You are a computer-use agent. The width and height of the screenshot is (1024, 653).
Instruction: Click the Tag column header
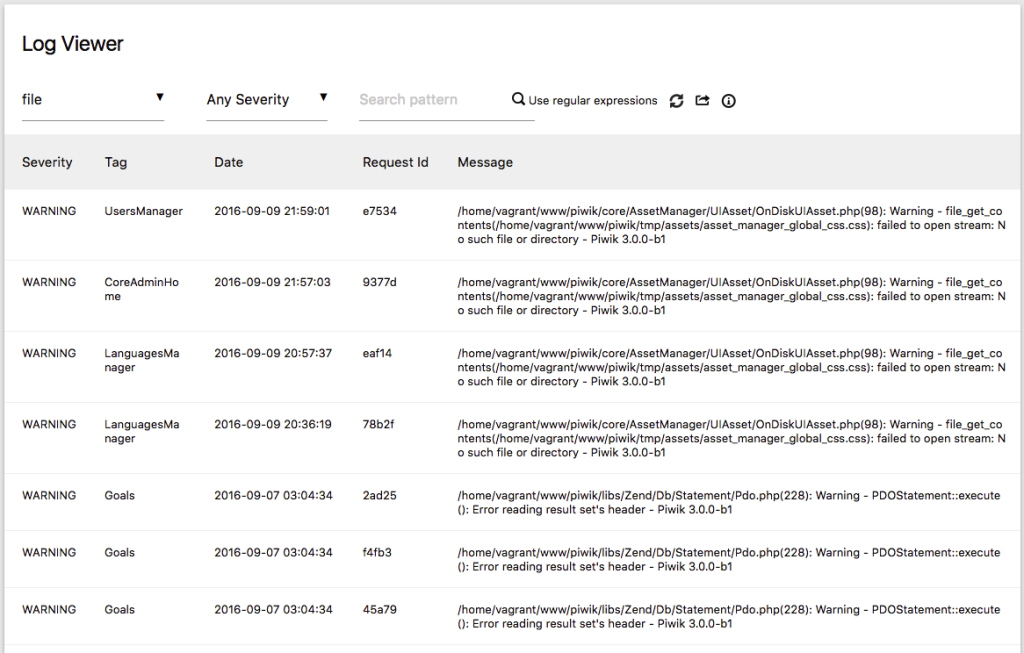point(116,163)
